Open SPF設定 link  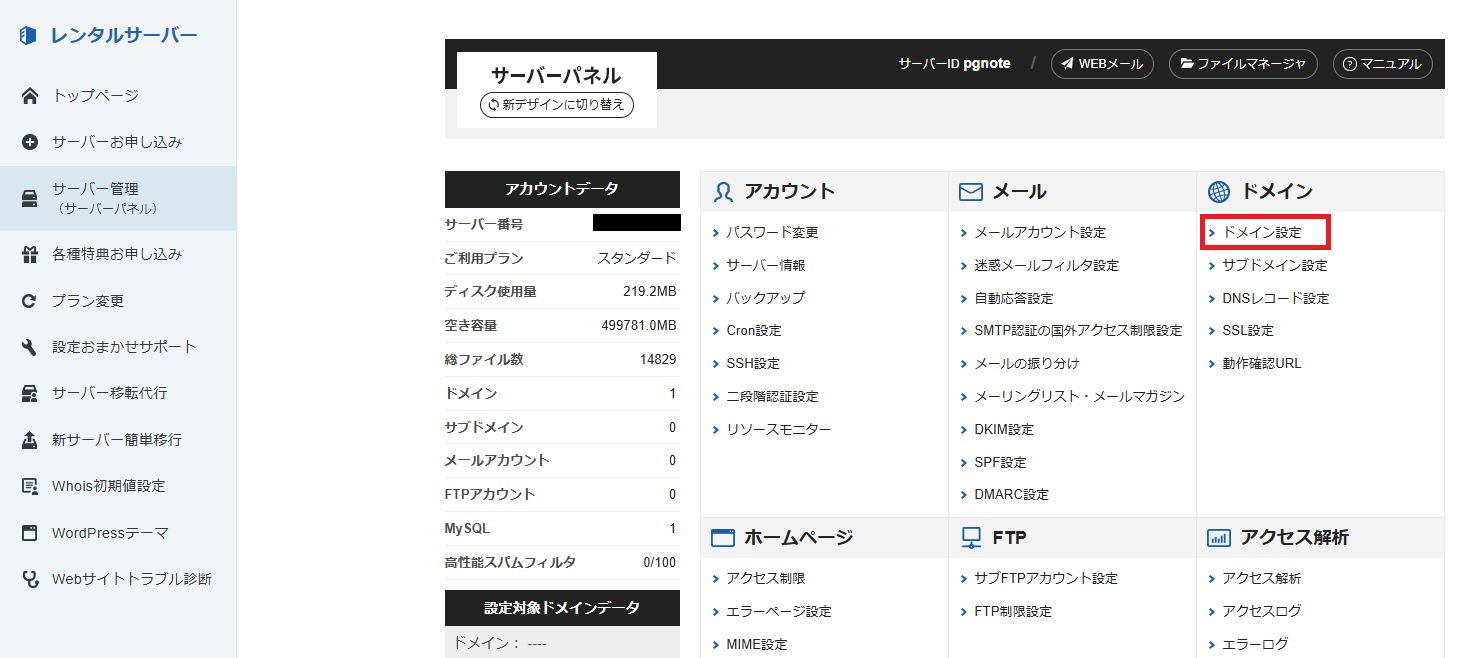tap(1000, 462)
